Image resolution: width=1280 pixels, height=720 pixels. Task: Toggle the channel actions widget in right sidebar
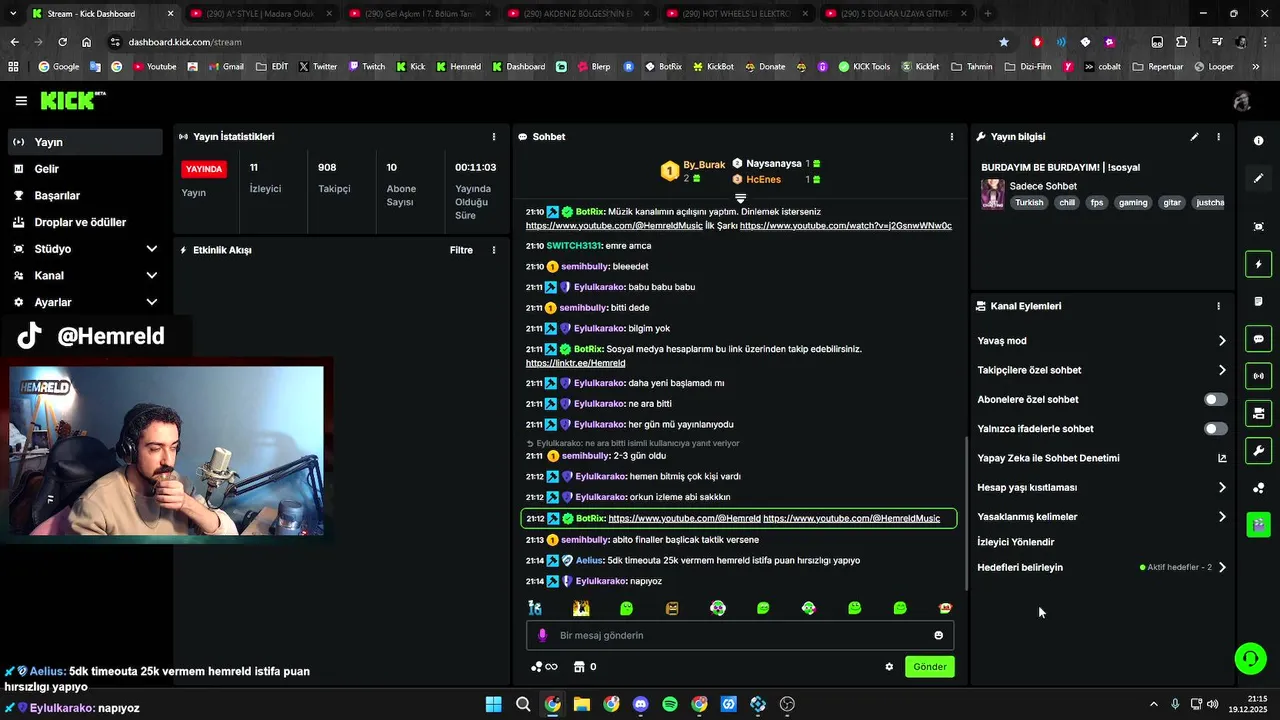(1258, 413)
